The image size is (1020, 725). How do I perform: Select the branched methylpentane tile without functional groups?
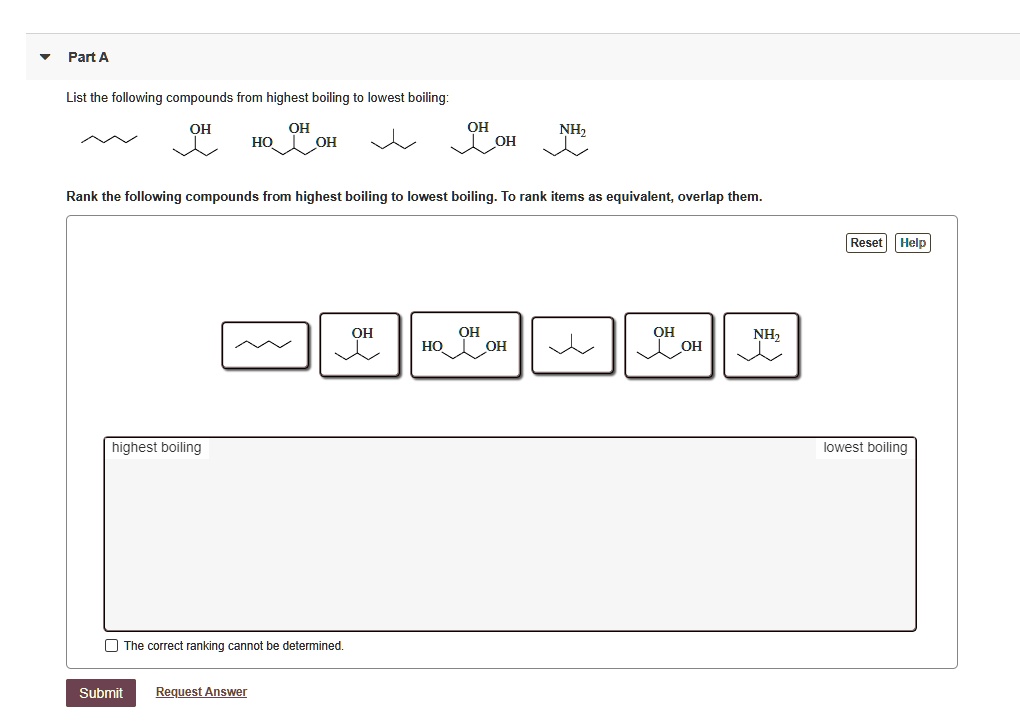pos(572,345)
